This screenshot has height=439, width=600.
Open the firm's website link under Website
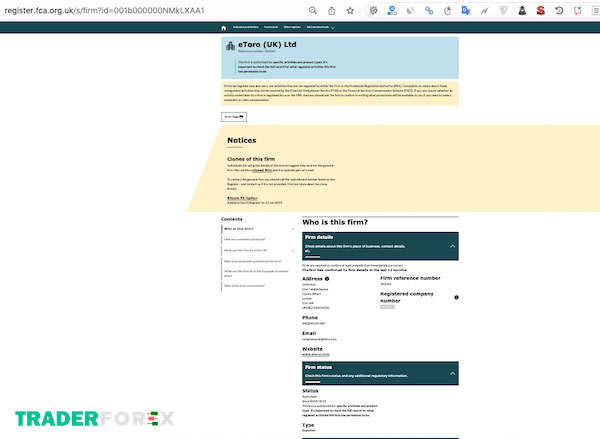point(316,354)
